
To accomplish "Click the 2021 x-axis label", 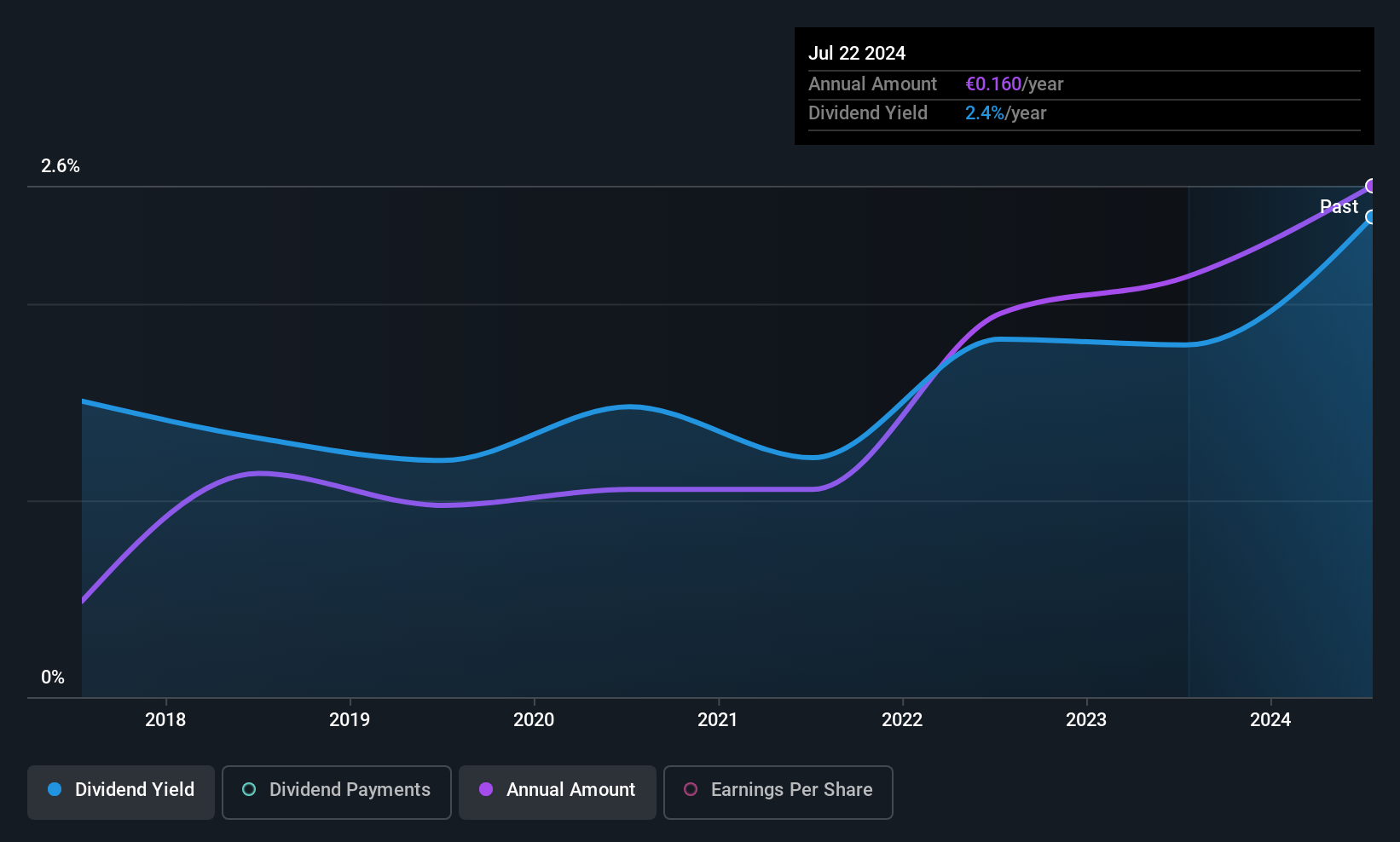I will click(718, 719).
